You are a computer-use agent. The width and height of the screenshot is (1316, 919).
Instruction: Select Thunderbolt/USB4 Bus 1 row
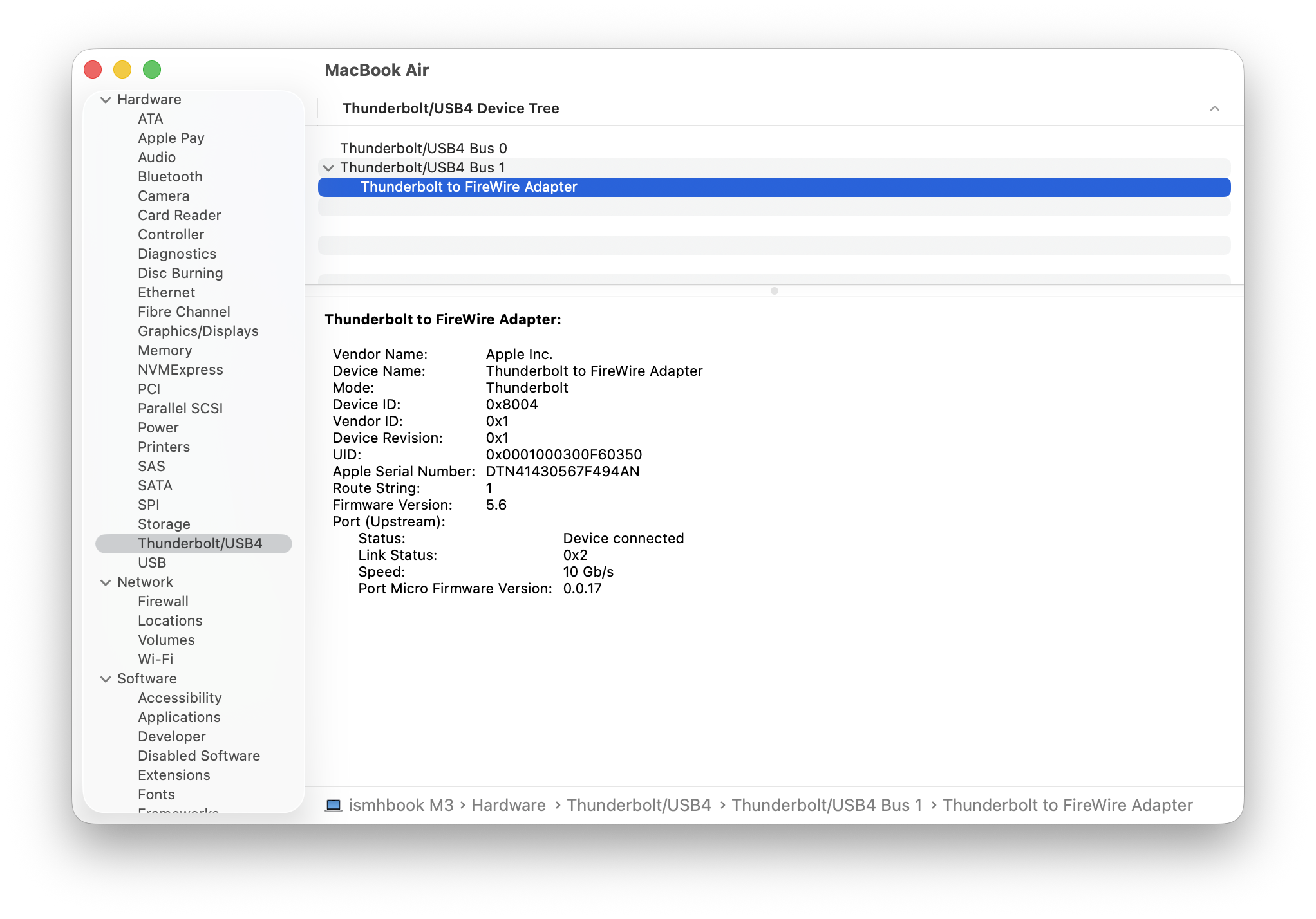(x=774, y=168)
